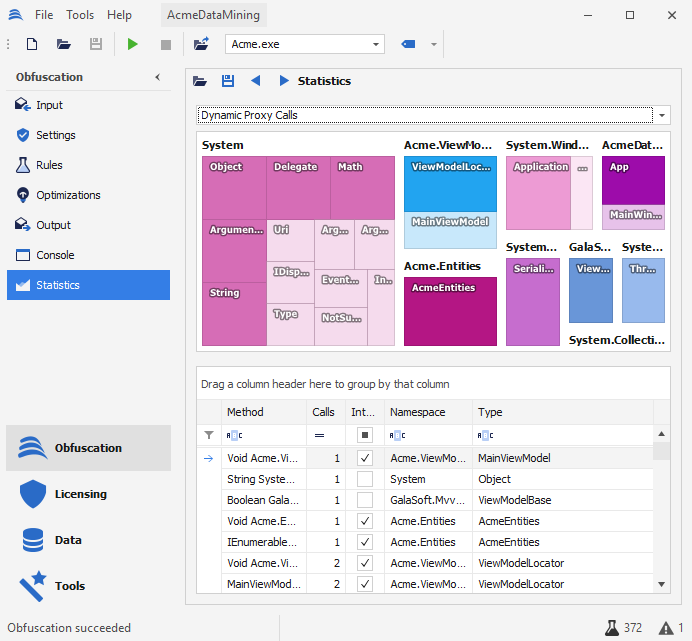Click the New file toolbar icon

pos(32,44)
